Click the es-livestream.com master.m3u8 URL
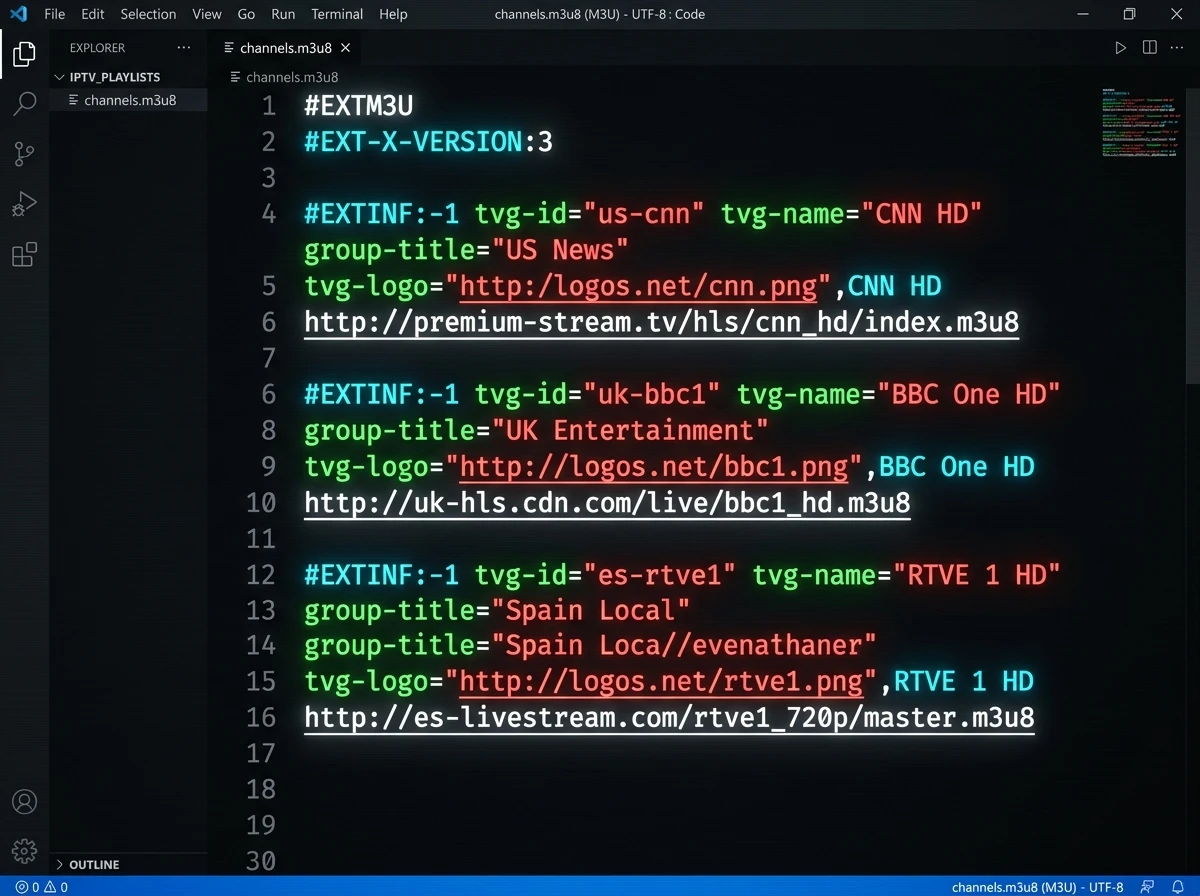Screen dimensions: 1200x896 click(669, 718)
